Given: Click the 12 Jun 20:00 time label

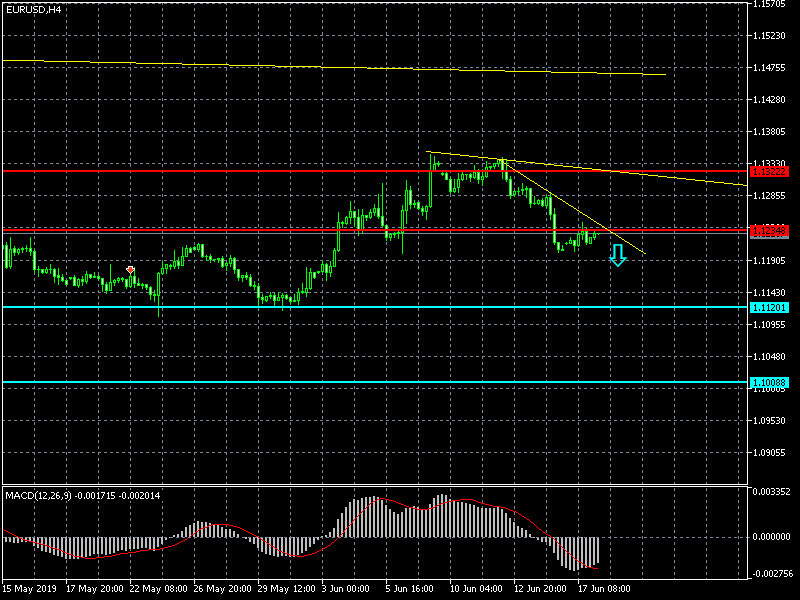Looking at the screenshot, I should 540,589.
